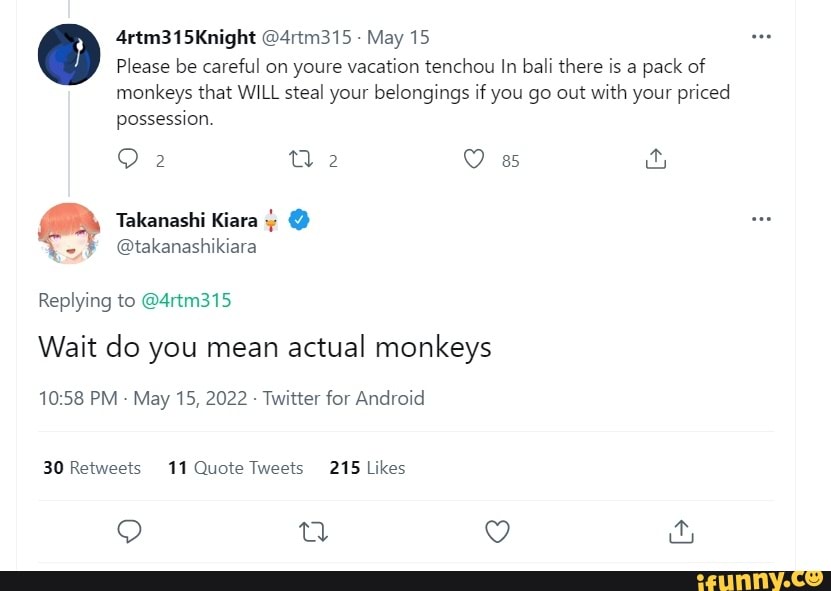The height and width of the screenshot is (591, 831).
Task: Open the Twitter for Android source link
Action: [344, 398]
